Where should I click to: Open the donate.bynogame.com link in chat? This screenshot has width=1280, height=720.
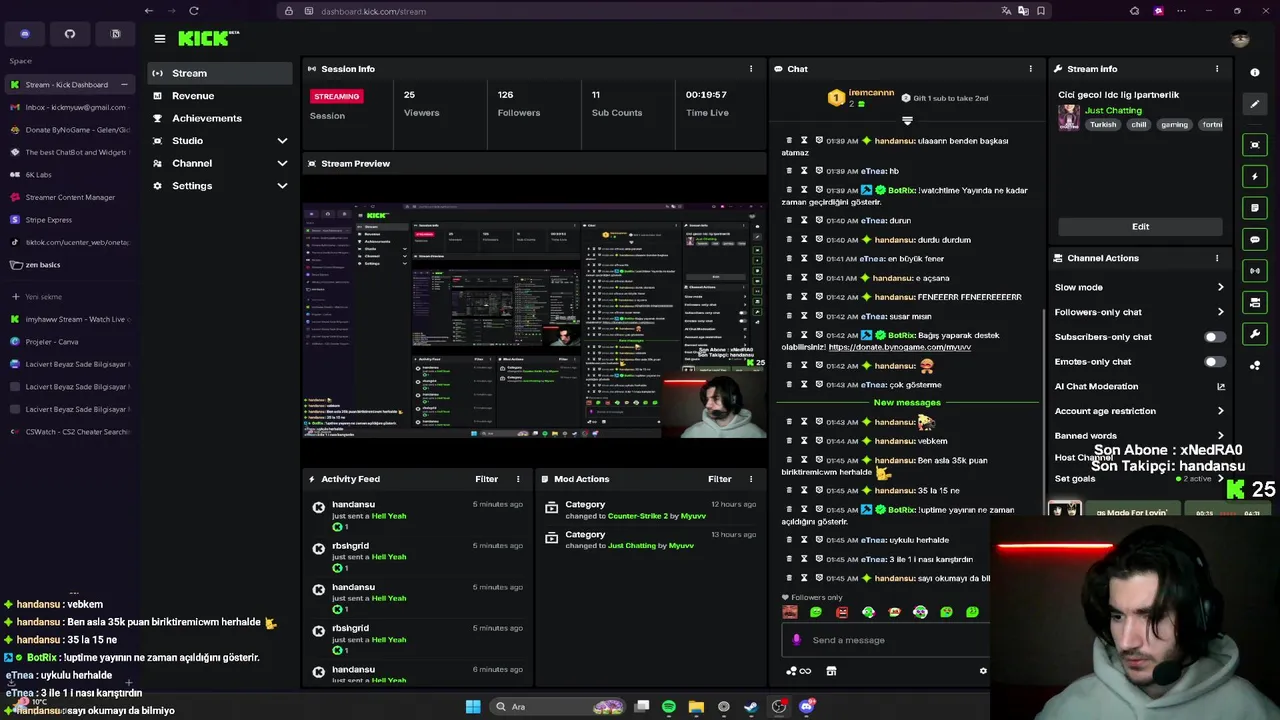(899, 347)
